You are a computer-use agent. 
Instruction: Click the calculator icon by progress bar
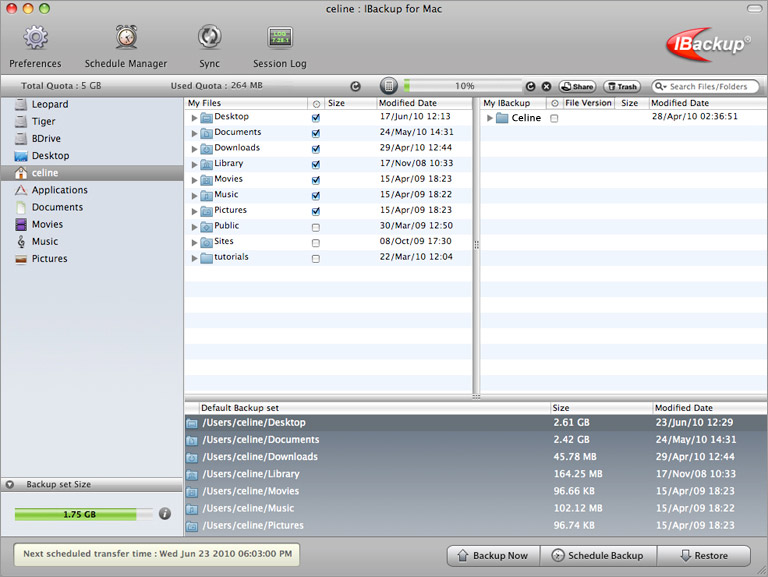click(x=388, y=86)
